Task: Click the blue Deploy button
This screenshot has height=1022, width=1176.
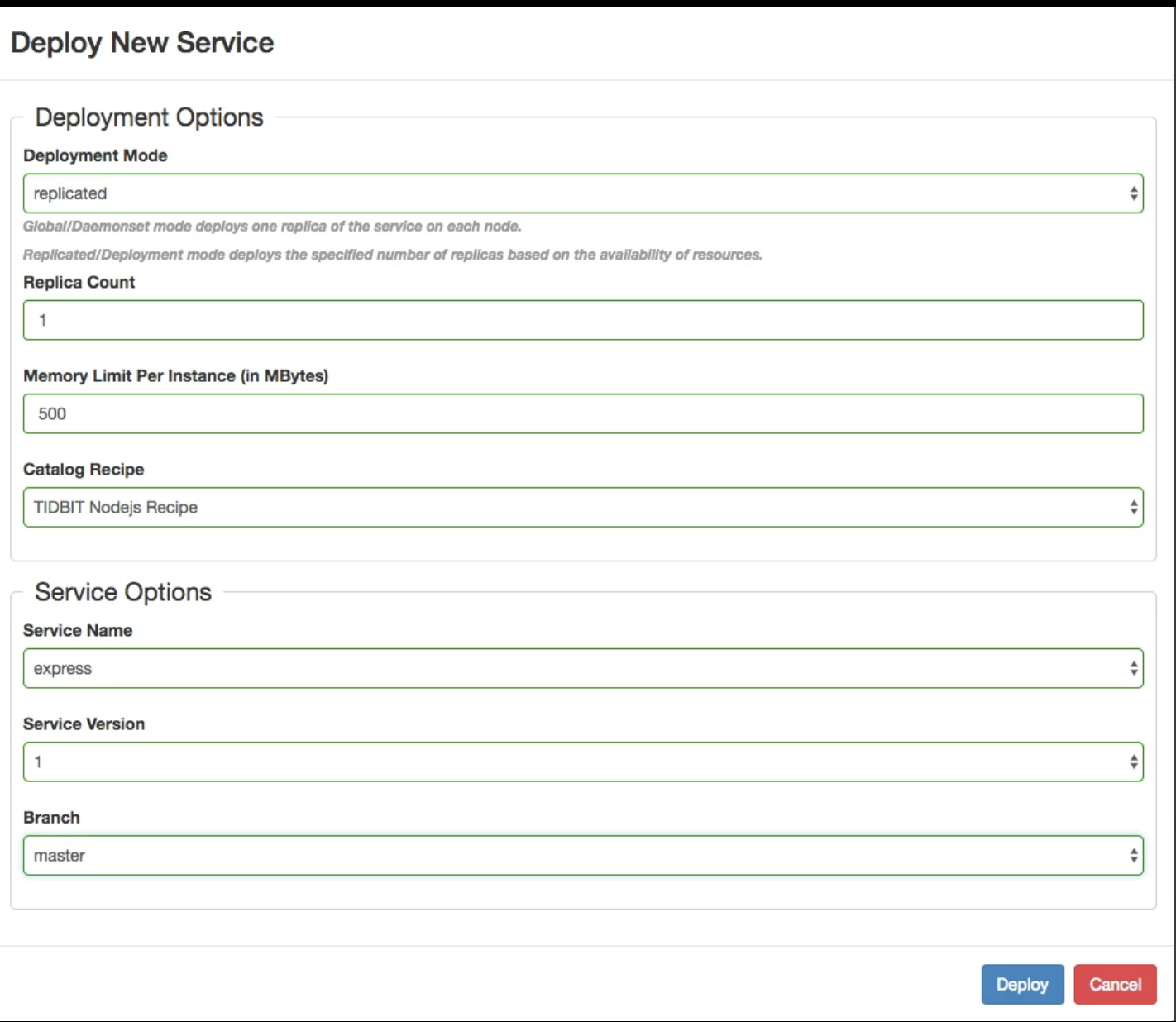Action: 1022,984
